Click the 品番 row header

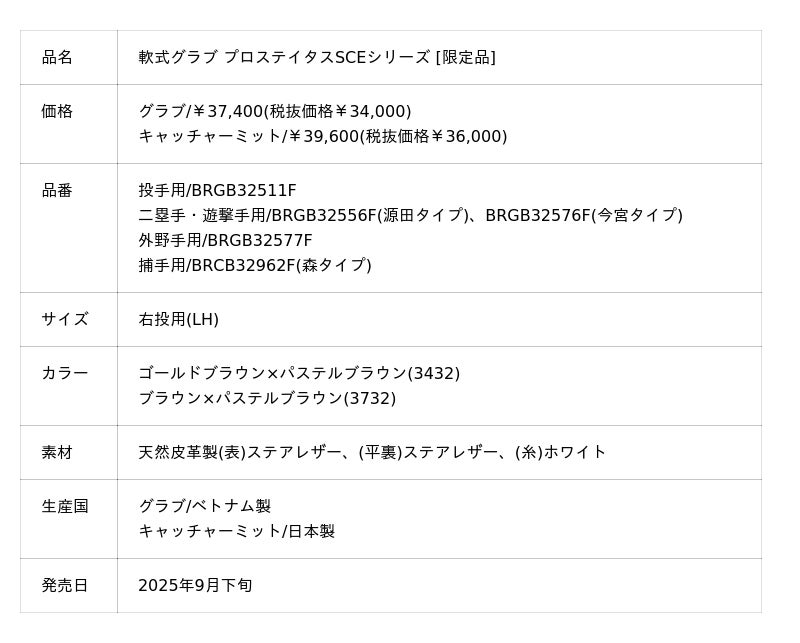click(x=57, y=190)
